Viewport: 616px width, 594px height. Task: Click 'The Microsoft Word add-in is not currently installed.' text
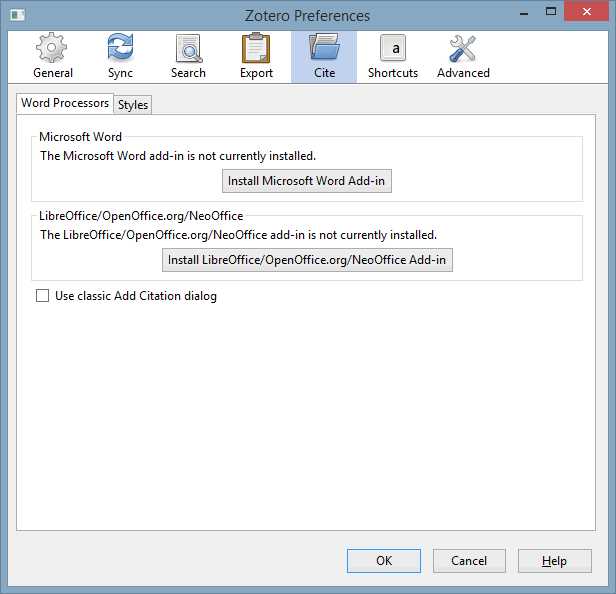point(178,156)
